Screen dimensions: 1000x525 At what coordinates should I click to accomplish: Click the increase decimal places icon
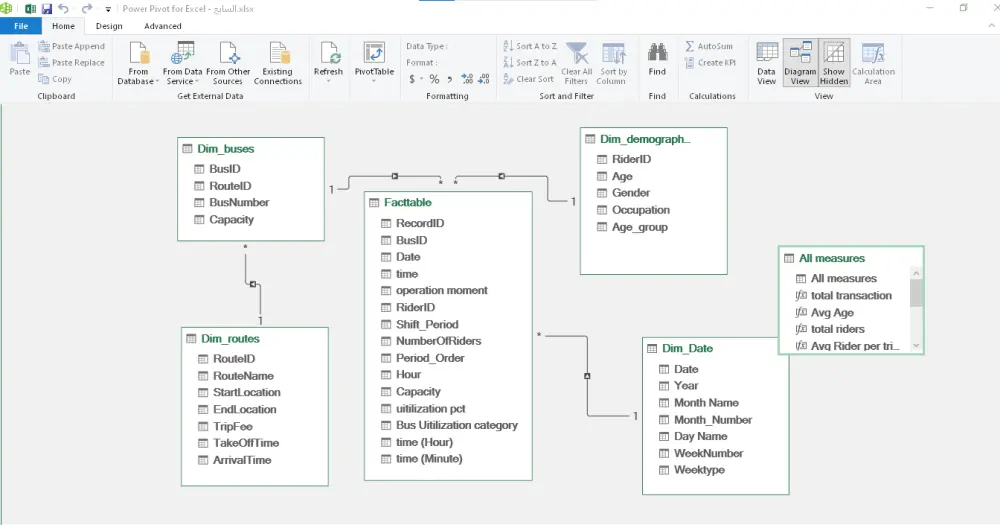click(x=467, y=79)
